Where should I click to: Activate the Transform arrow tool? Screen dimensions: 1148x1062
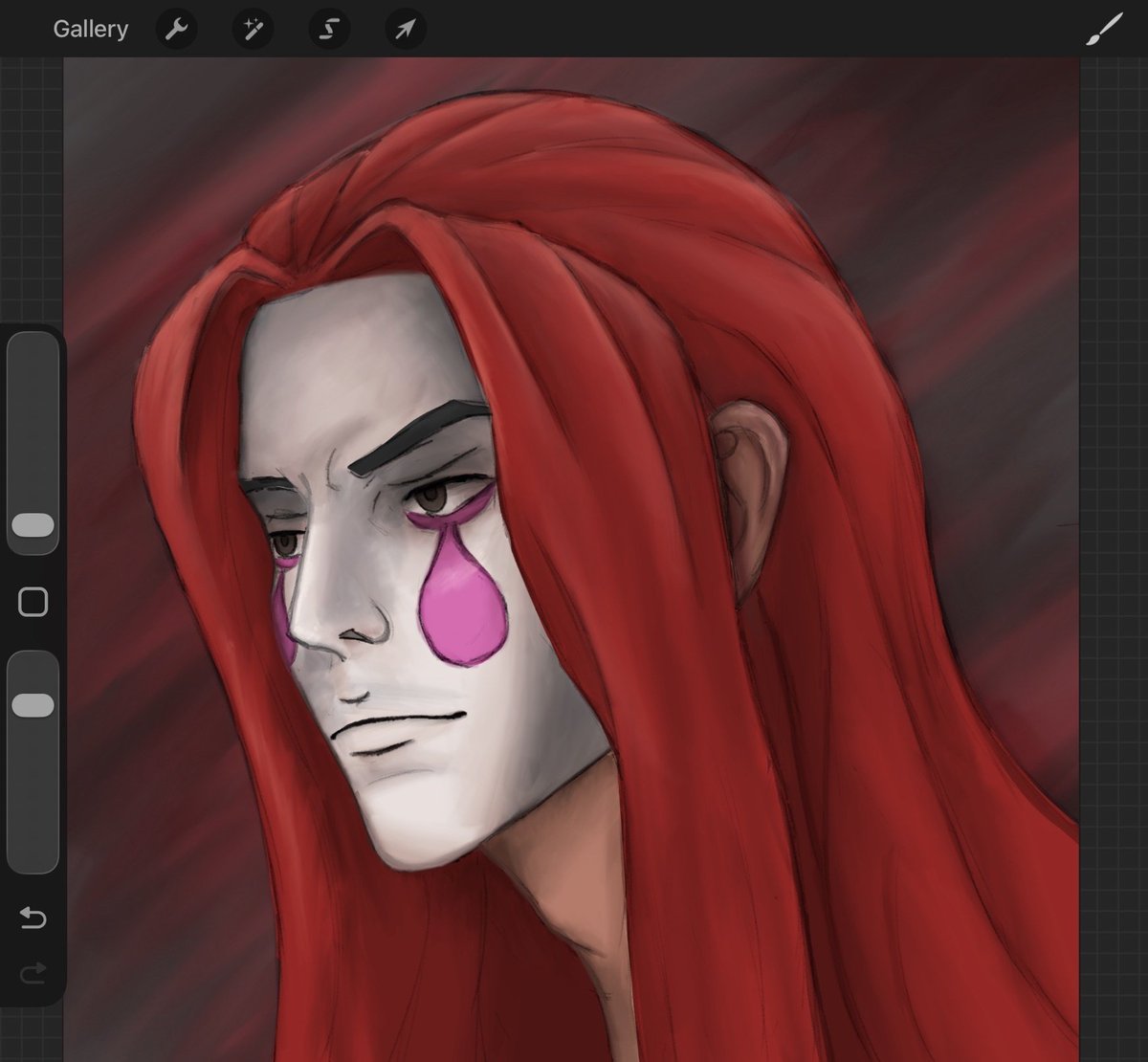(x=406, y=30)
